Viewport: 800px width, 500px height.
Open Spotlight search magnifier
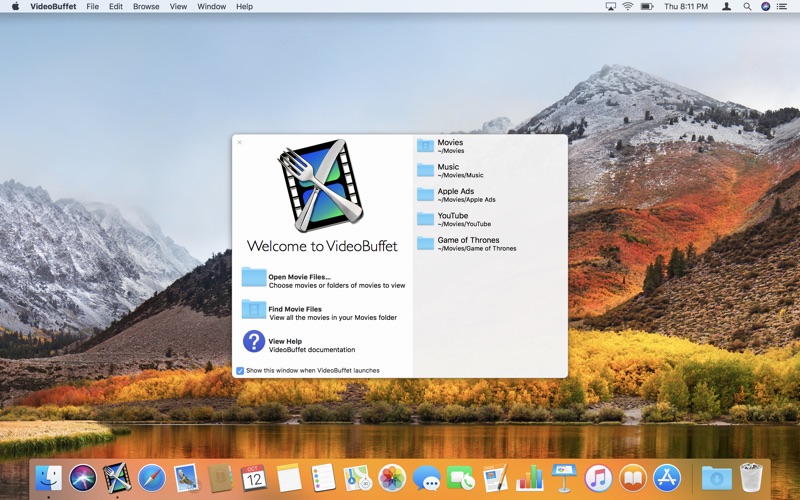click(x=747, y=7)
